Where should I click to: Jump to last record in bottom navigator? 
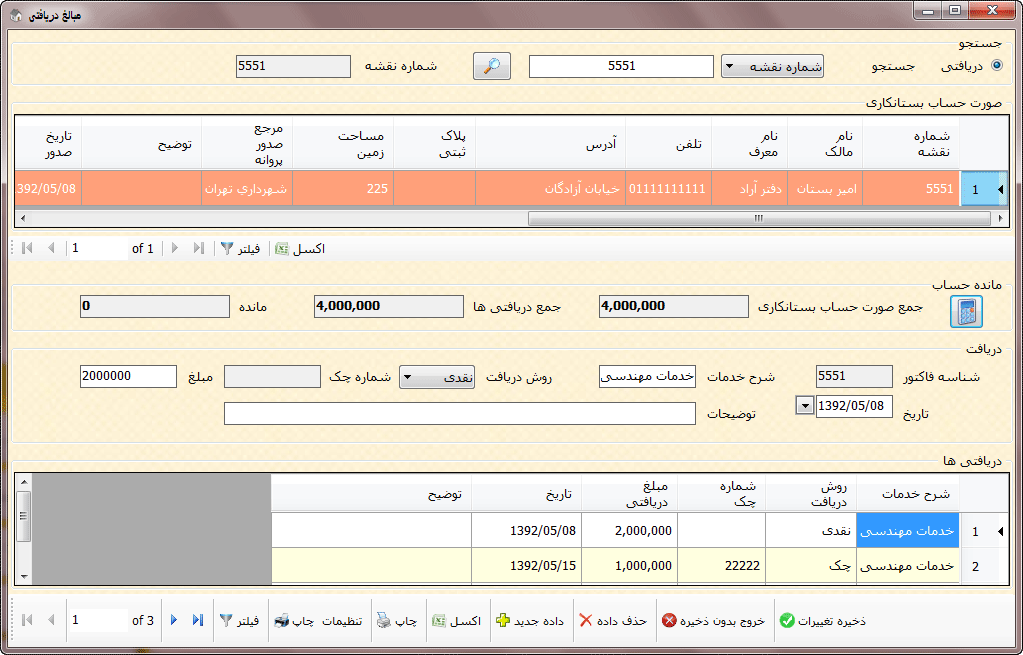click(198, 621)
